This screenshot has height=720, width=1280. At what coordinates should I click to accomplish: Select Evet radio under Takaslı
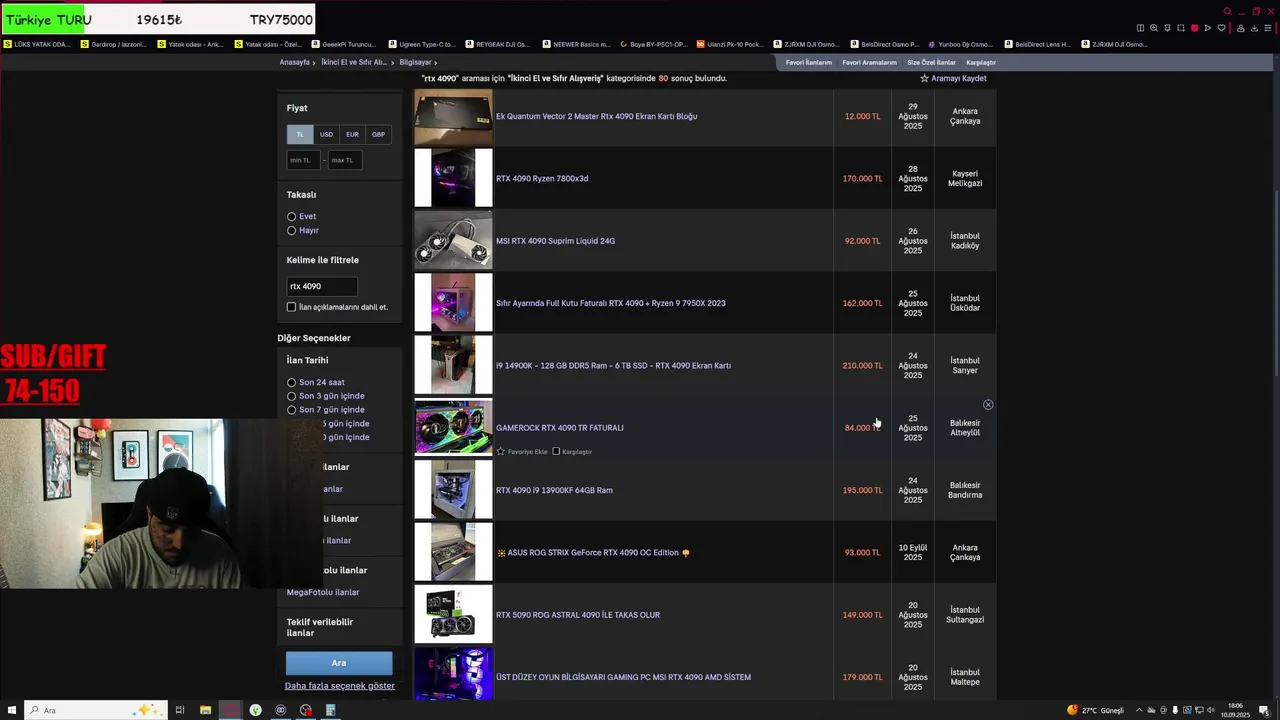tap(292, 217)
